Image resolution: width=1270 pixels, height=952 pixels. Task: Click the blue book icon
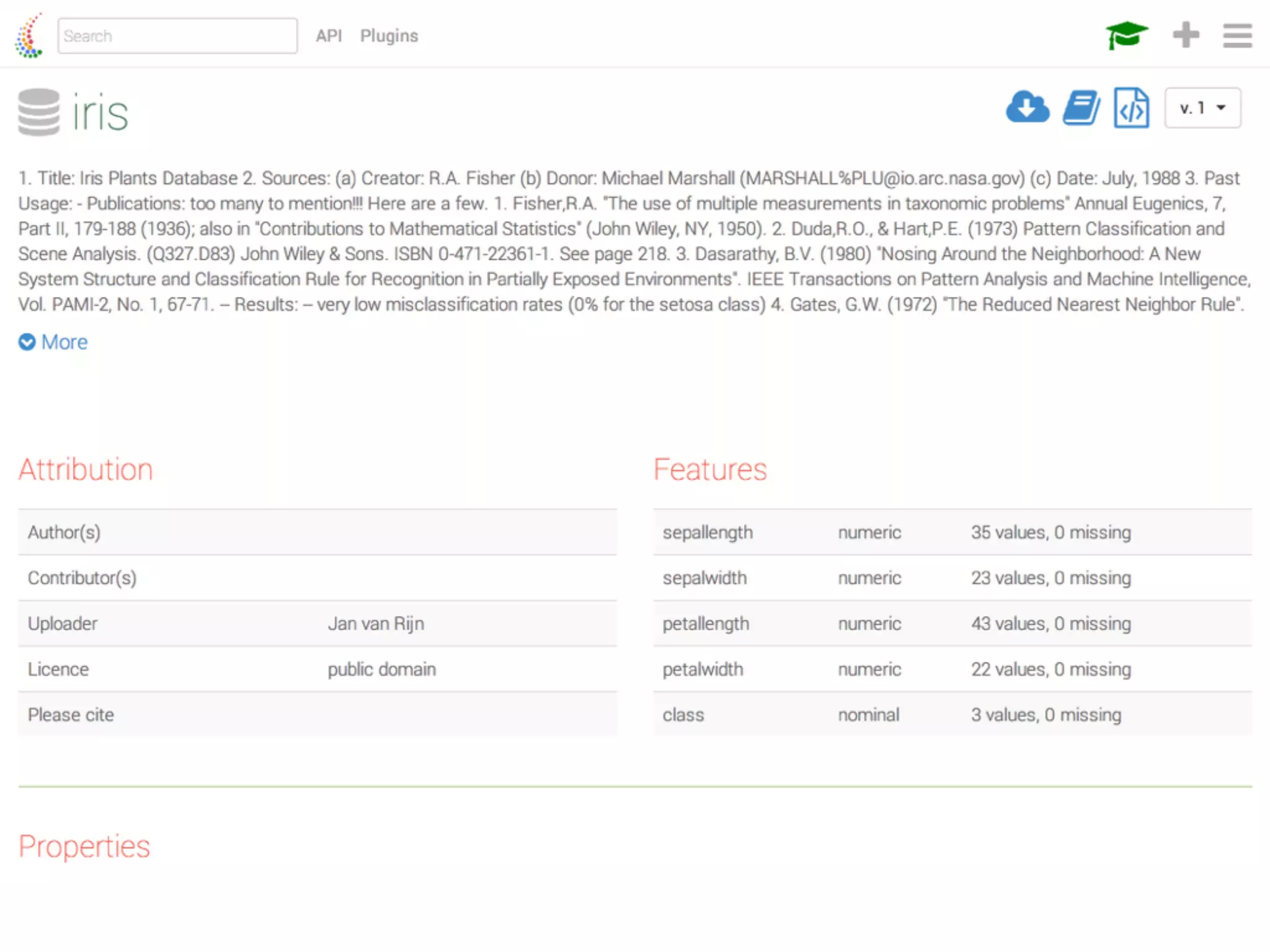[1081, 108]
